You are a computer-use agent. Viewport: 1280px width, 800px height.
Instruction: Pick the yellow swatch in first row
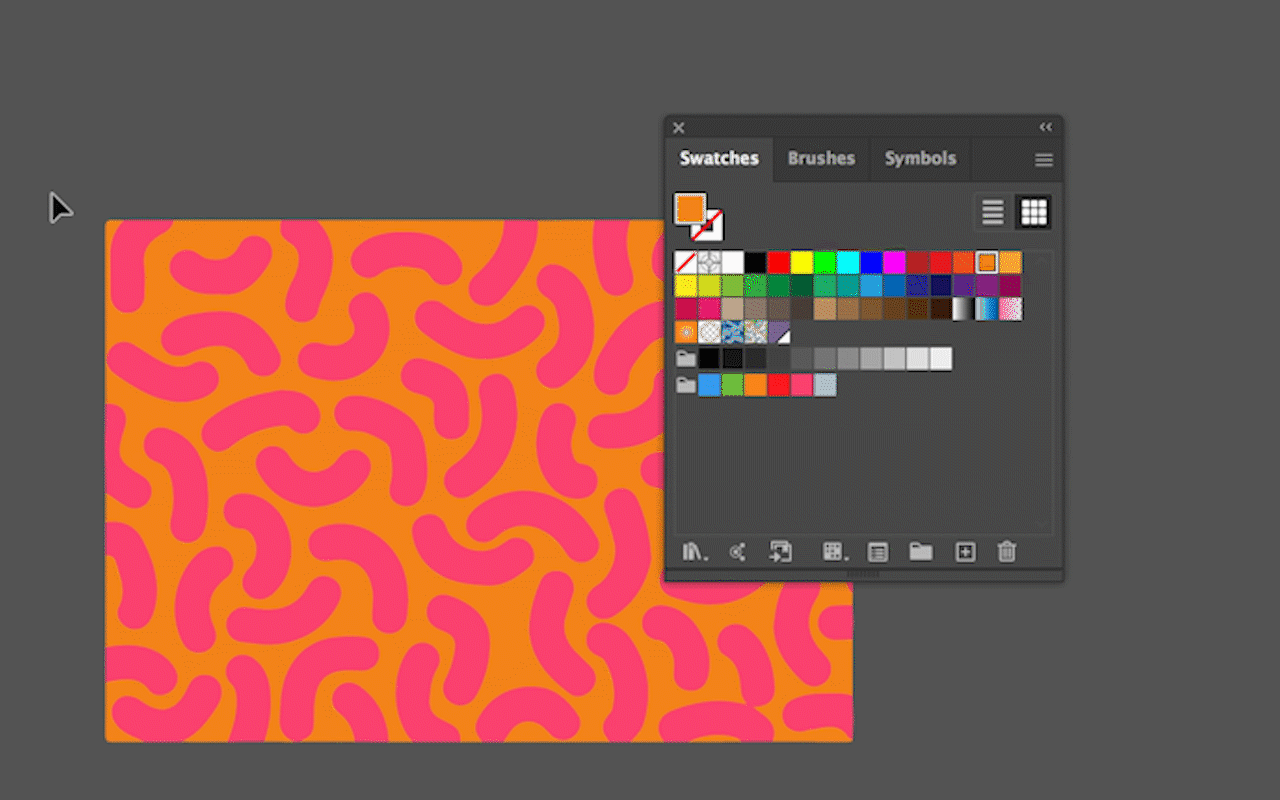(x=802, y=263)
